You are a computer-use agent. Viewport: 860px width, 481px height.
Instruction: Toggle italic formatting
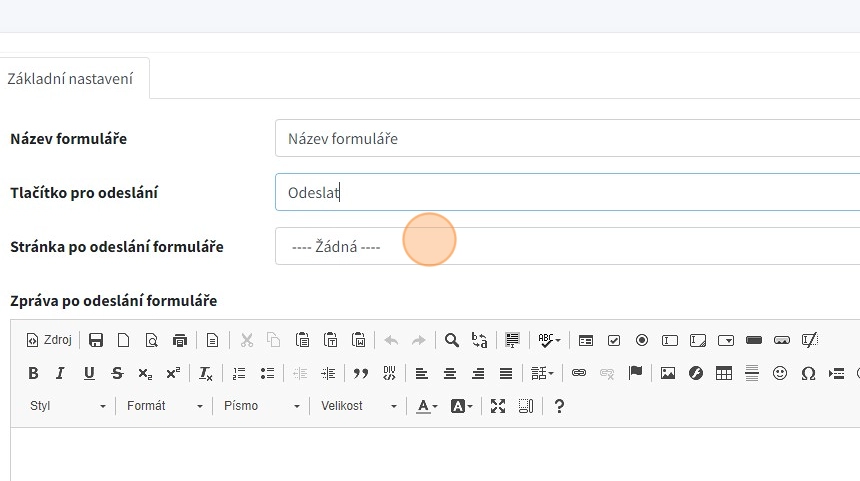(x=60, y=373)
